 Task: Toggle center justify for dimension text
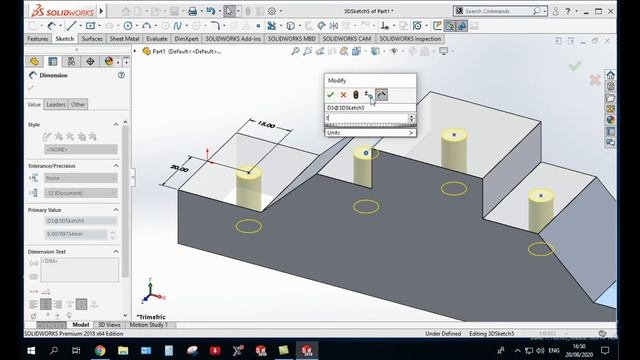click(46, 304)
